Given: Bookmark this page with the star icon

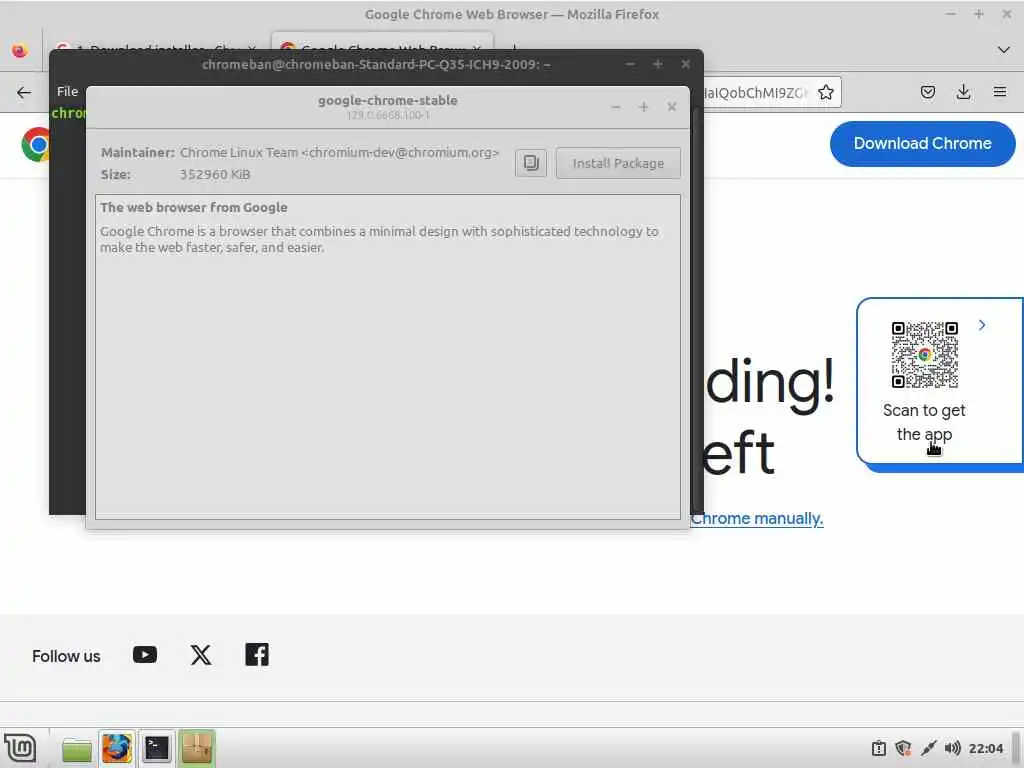Looking at the screenshot, I should click(825, 92).
